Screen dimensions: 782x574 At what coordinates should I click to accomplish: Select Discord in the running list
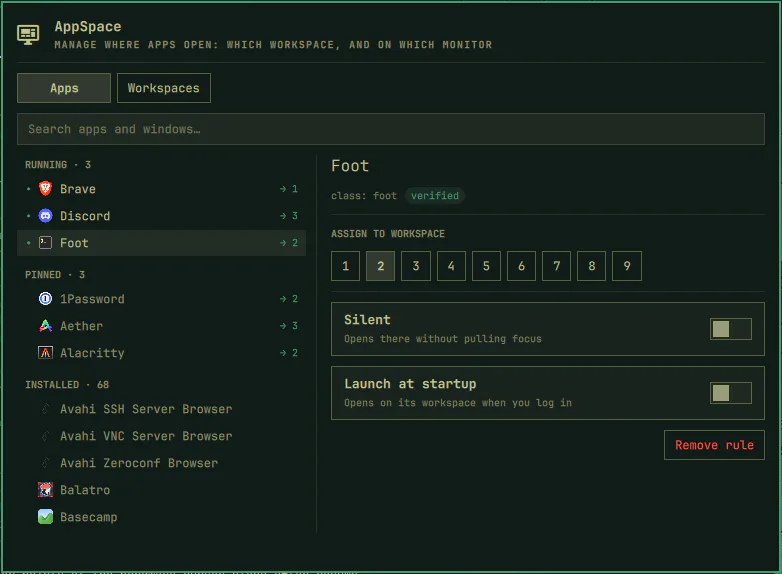[162, 215]
